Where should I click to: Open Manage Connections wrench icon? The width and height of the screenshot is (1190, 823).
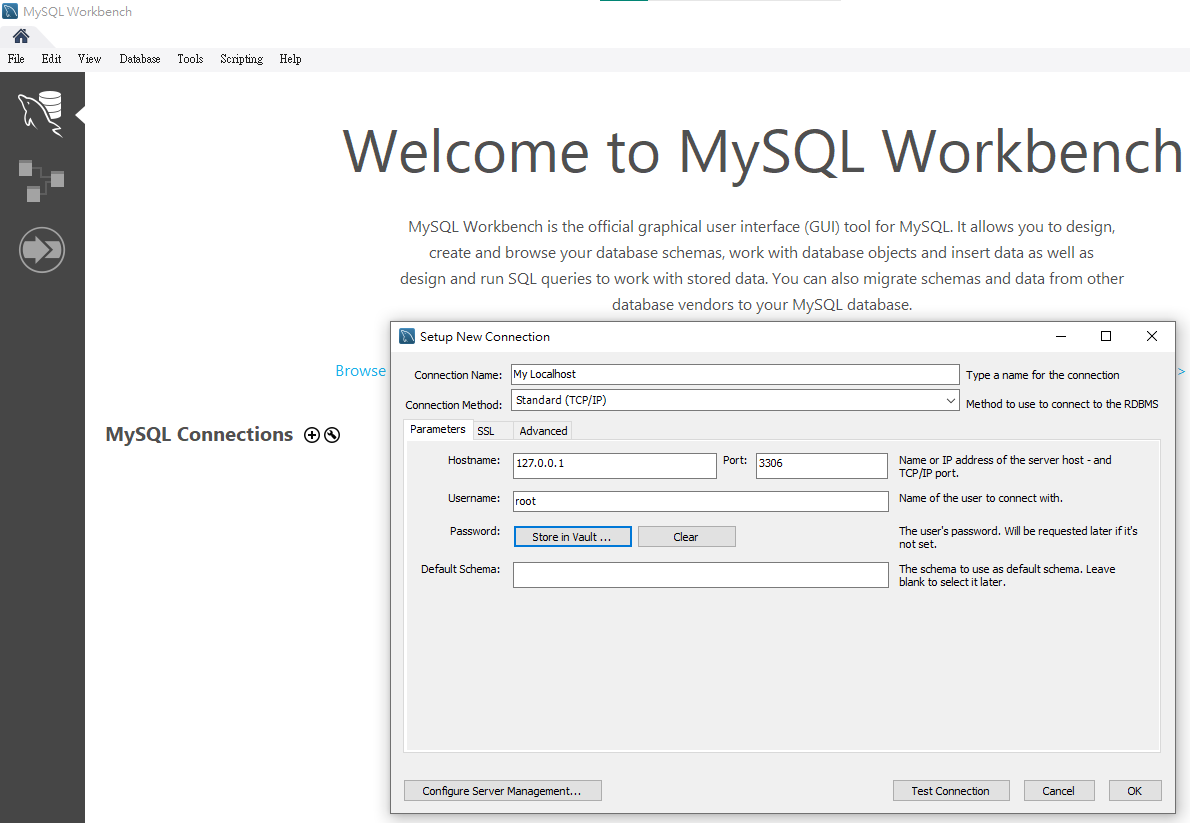click(x=332, y=435)
